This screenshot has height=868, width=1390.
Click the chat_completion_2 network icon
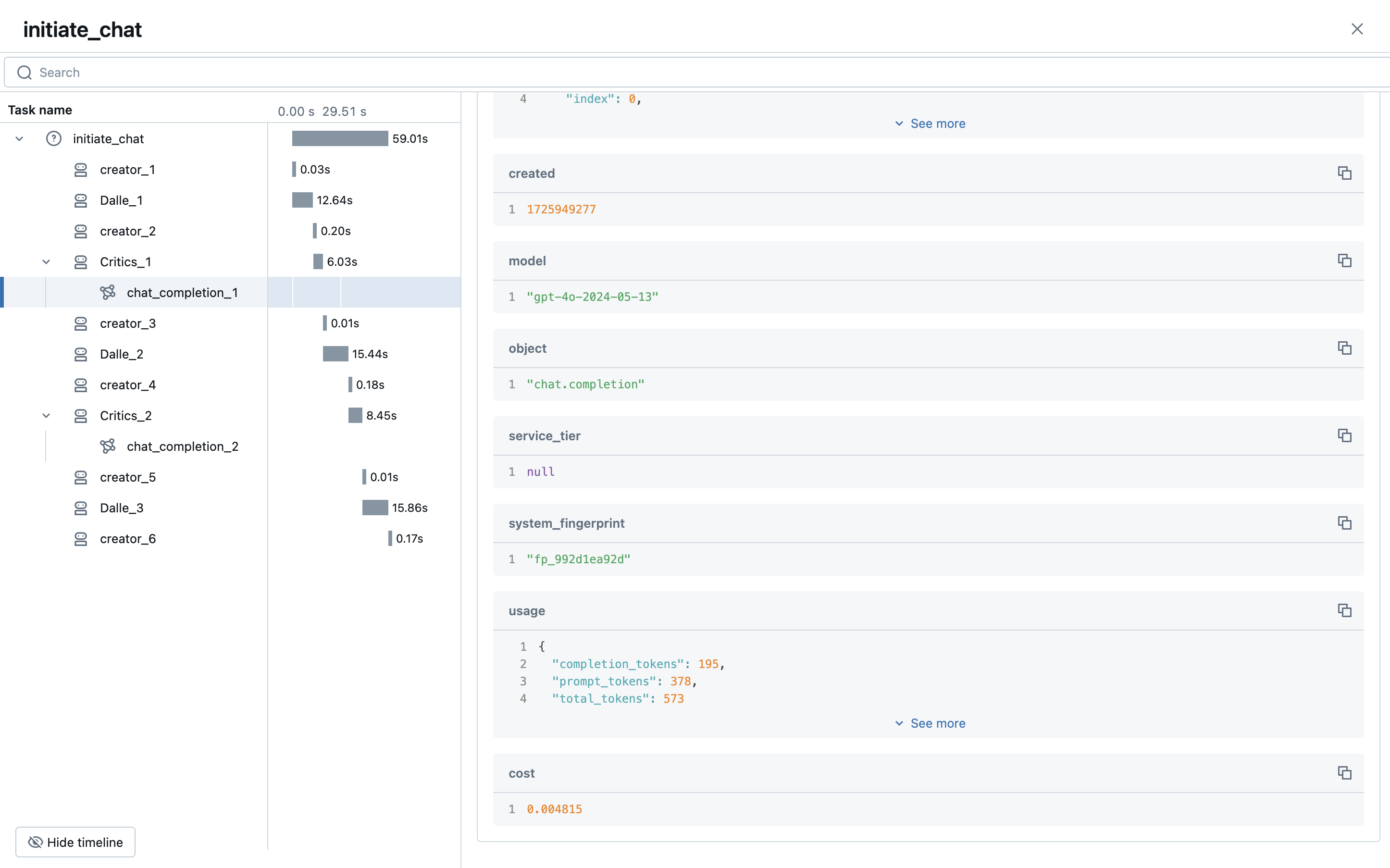(x=108, y=446)
